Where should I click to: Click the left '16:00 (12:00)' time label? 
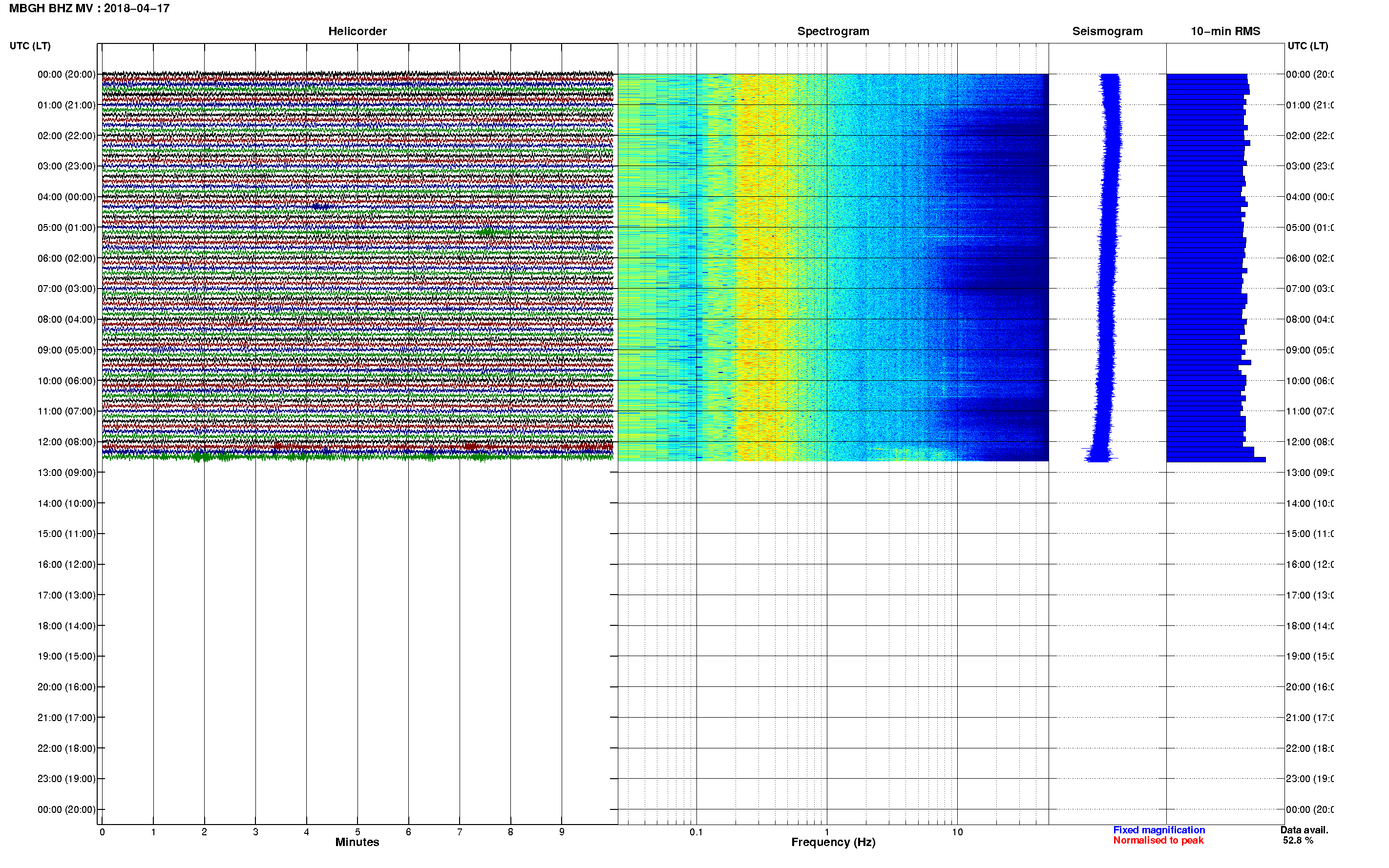point(66,564)
